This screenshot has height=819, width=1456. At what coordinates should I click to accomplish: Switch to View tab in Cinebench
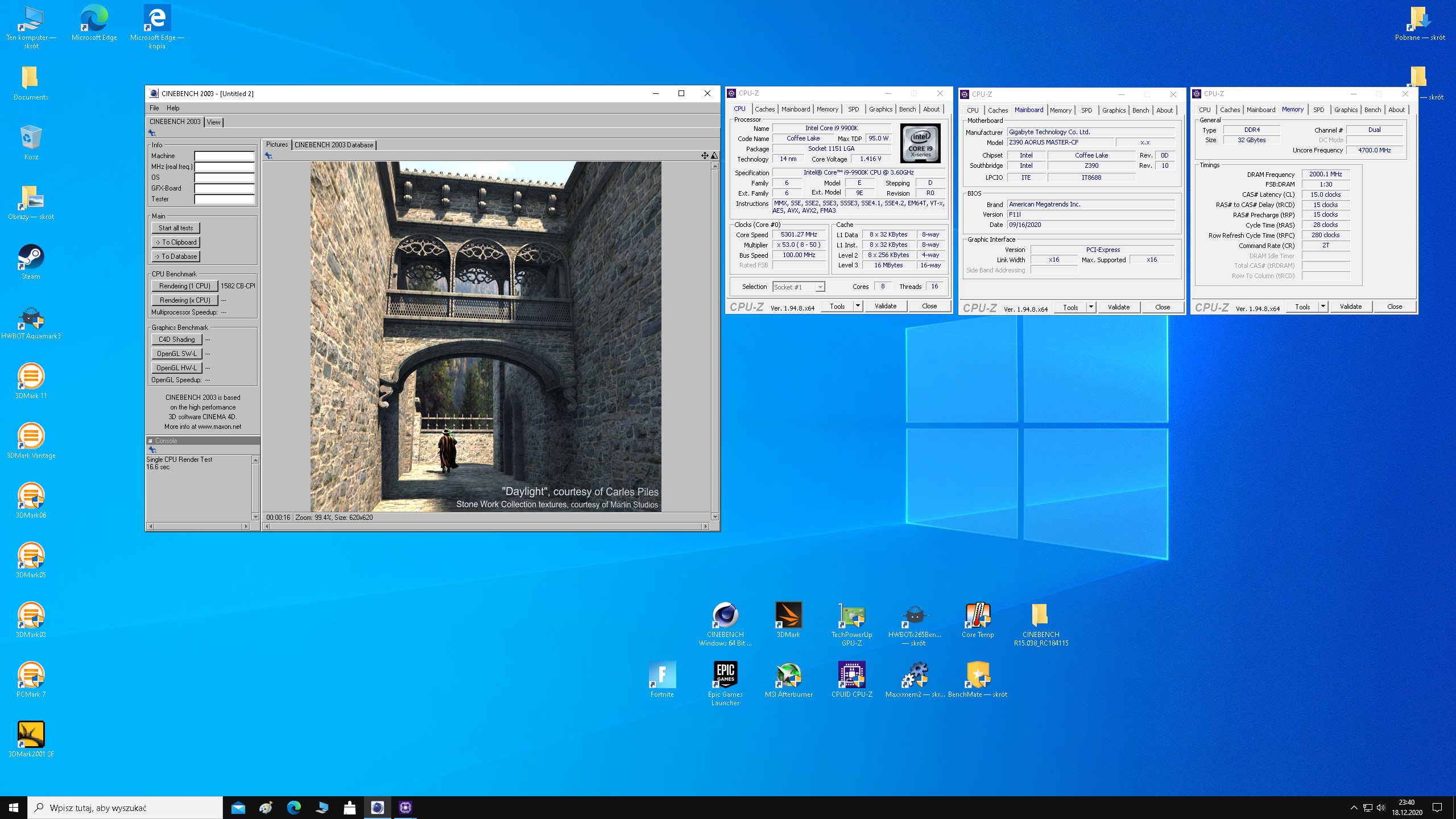pyautogui.click(x=214, y=122)
